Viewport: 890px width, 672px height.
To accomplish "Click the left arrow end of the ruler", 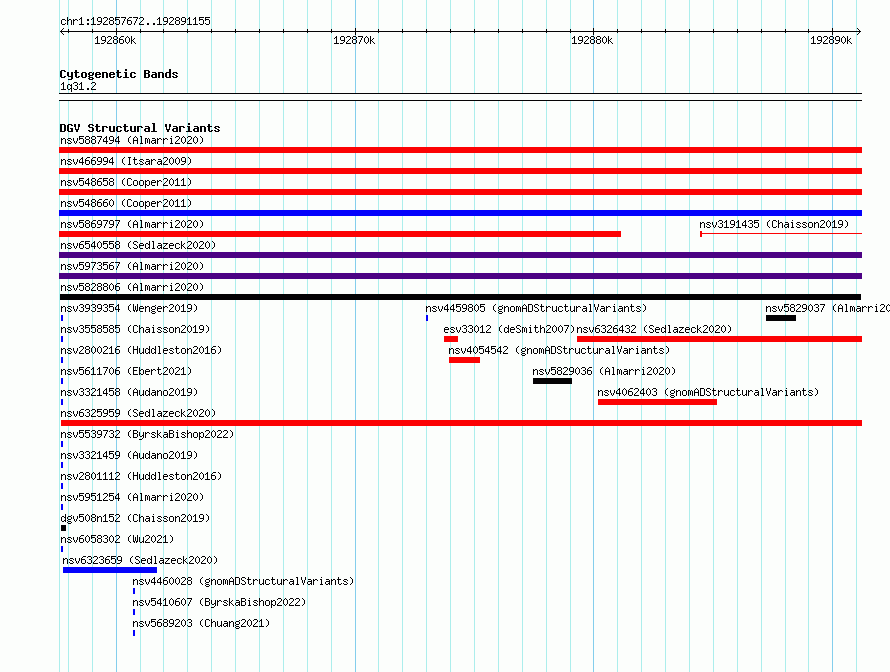I will pos(62,32).
